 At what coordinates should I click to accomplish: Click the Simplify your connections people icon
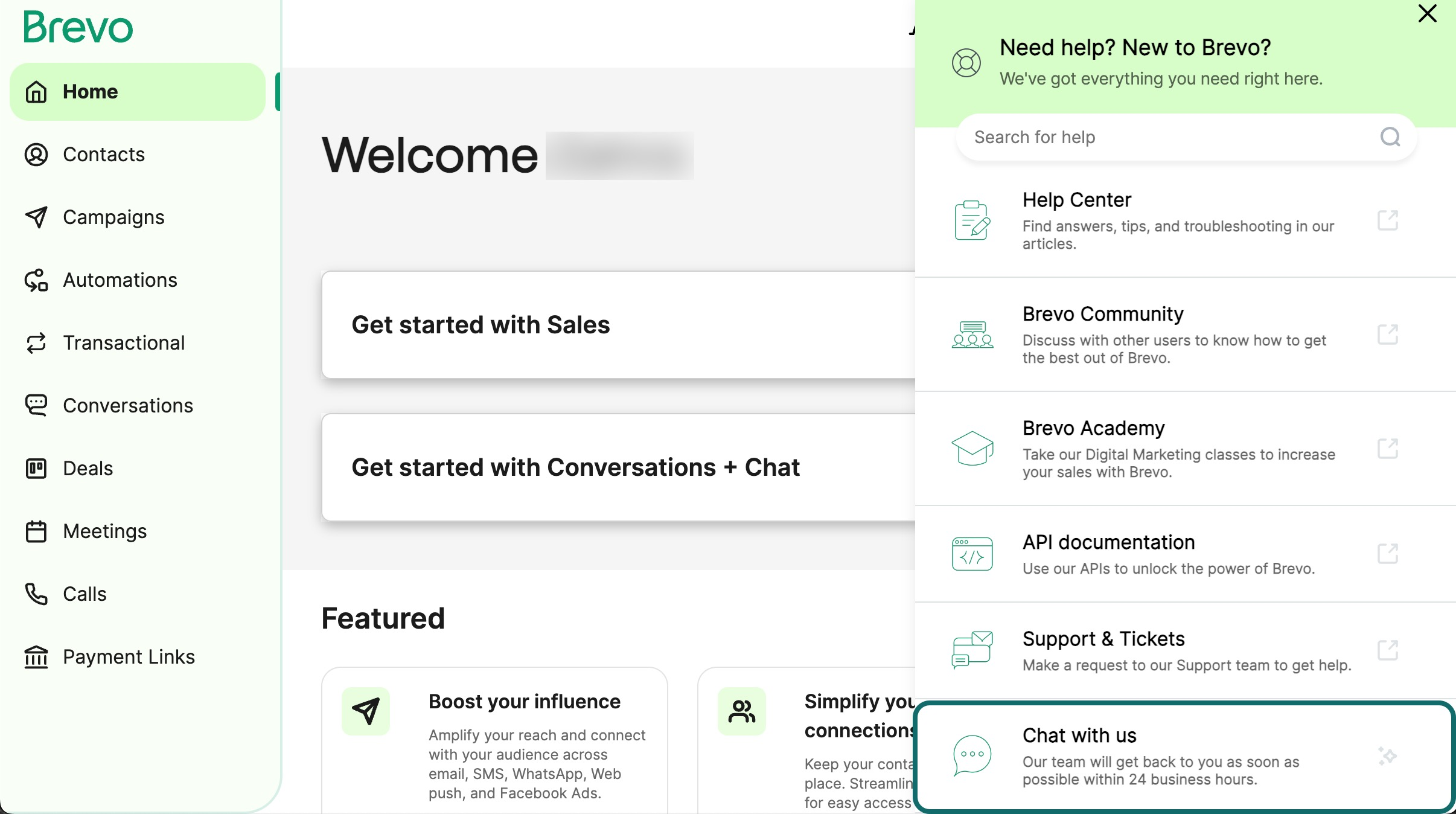[x=742, y=711]
